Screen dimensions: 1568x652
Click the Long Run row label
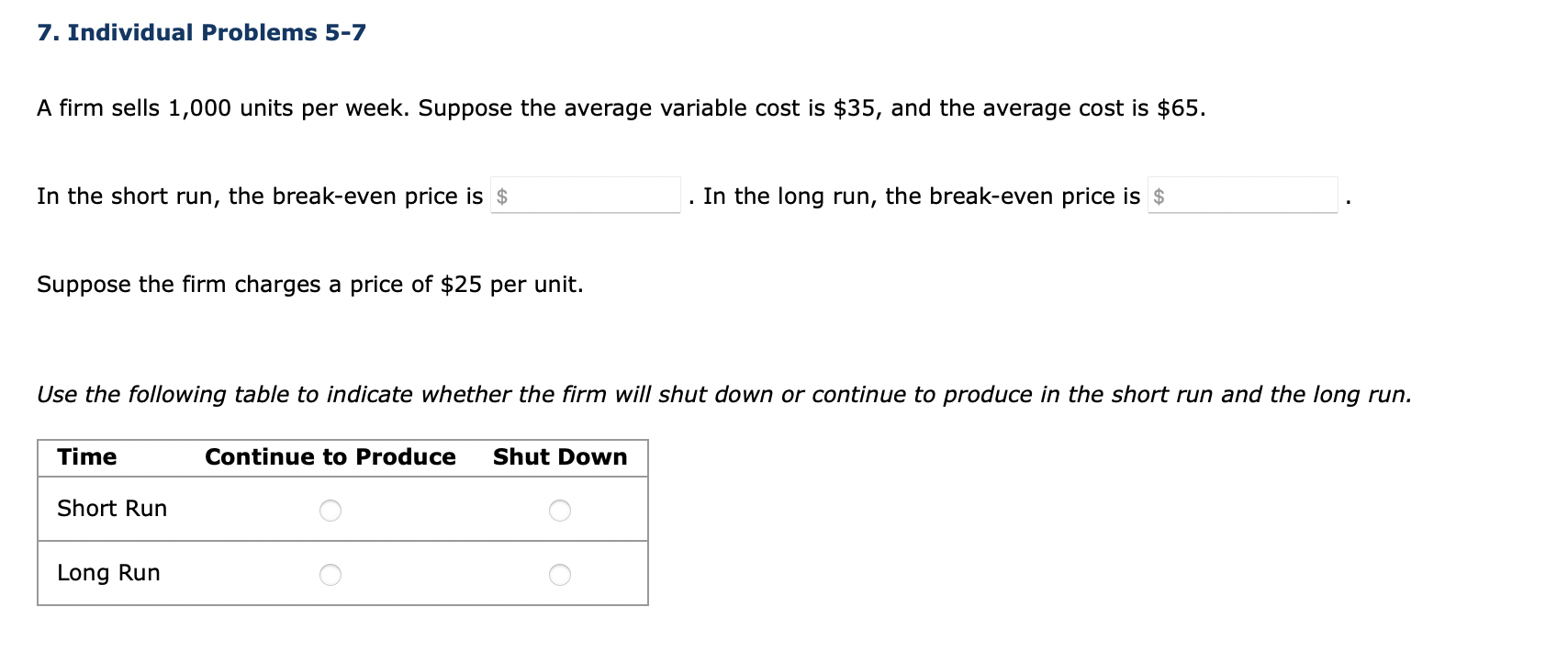click(x=108, y=572)
